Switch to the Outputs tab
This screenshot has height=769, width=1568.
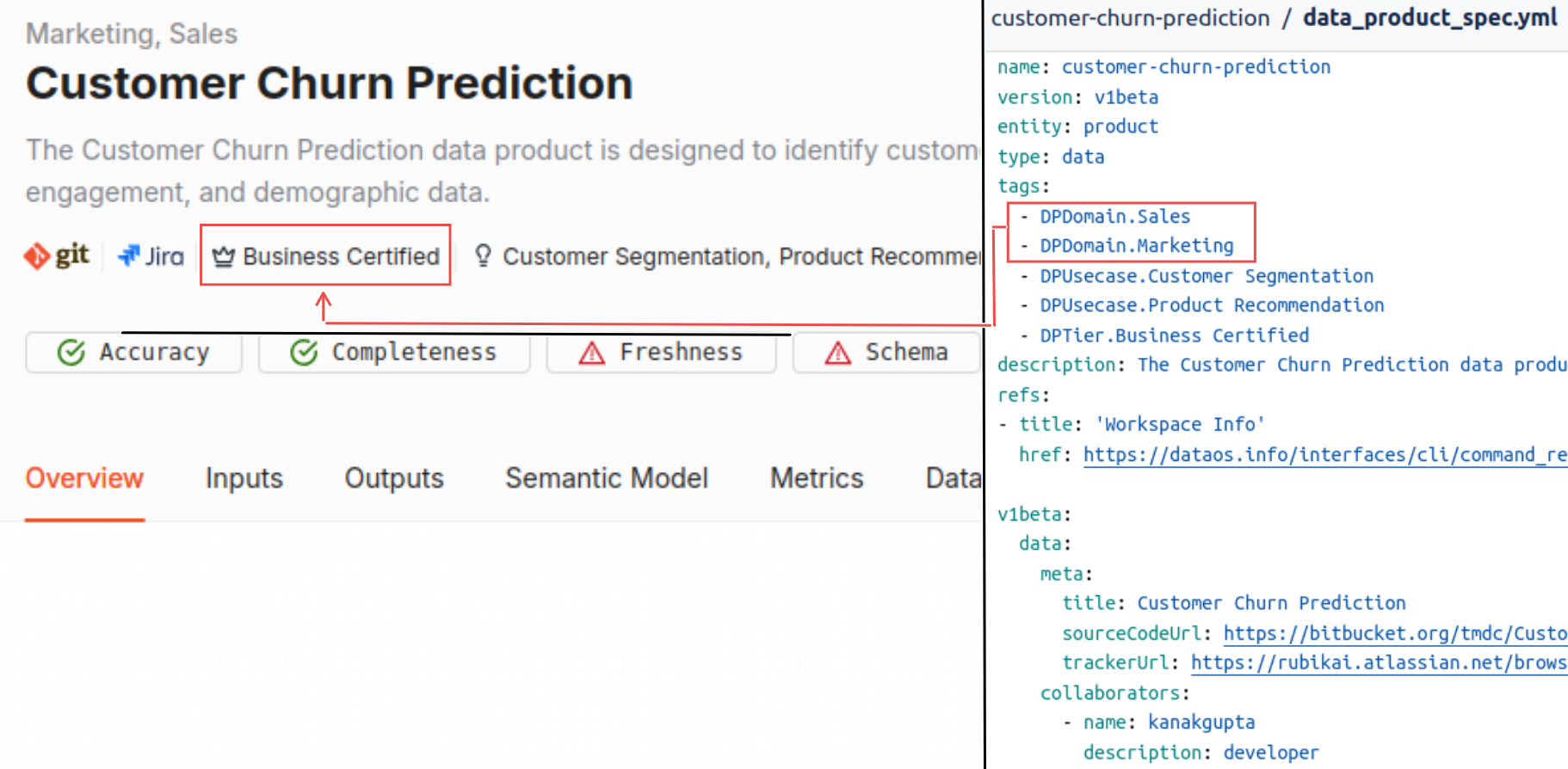(x=394, y=477)
